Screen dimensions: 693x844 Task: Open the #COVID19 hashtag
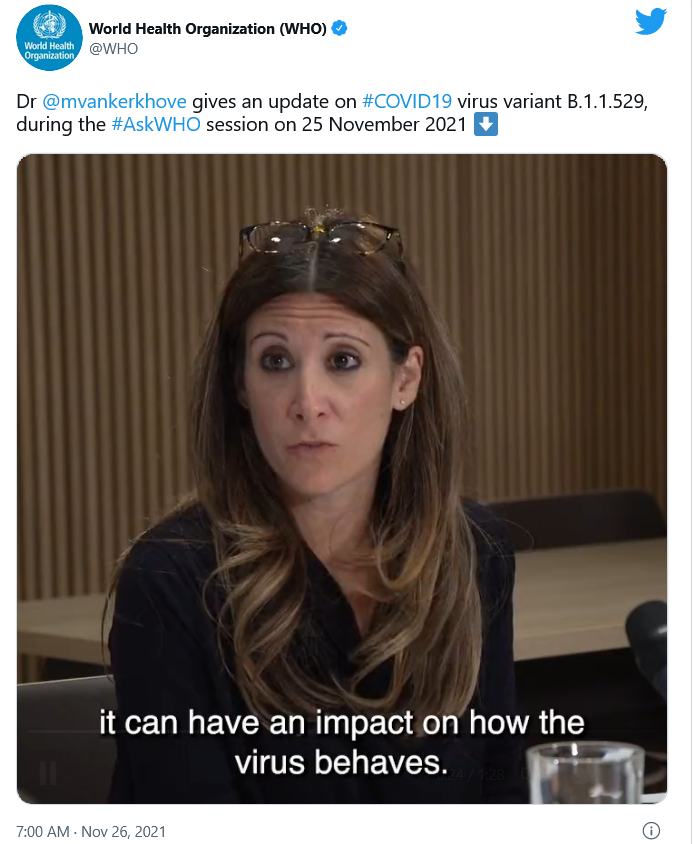407,101
